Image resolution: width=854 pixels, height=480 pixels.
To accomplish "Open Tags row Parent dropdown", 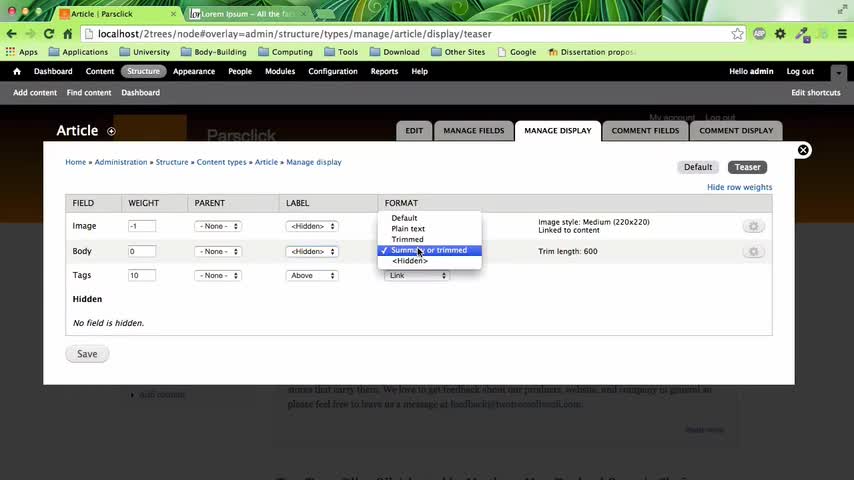I will (x=218, y=276).
